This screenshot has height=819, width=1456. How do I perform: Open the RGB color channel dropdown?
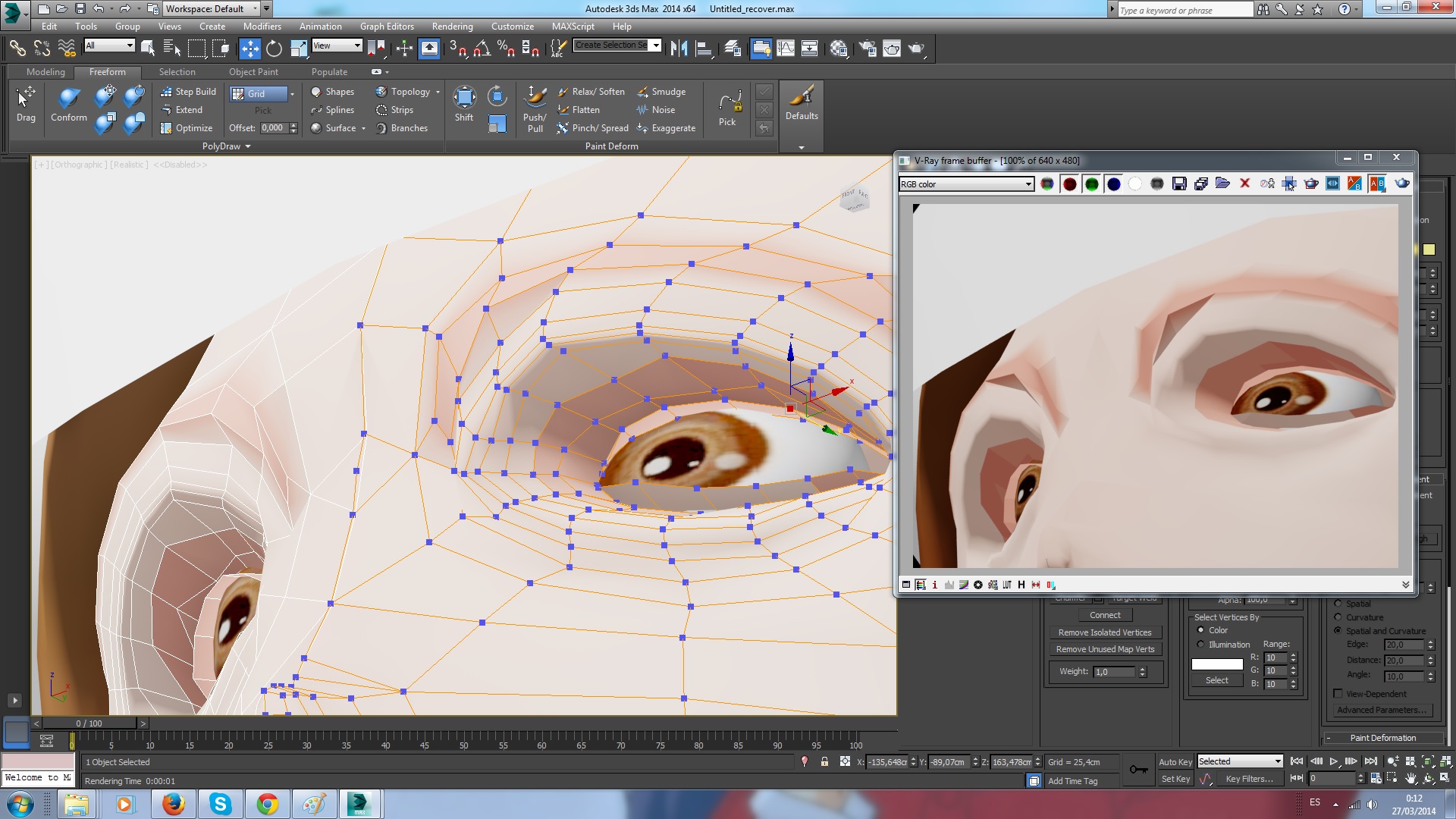(1028, 184)
